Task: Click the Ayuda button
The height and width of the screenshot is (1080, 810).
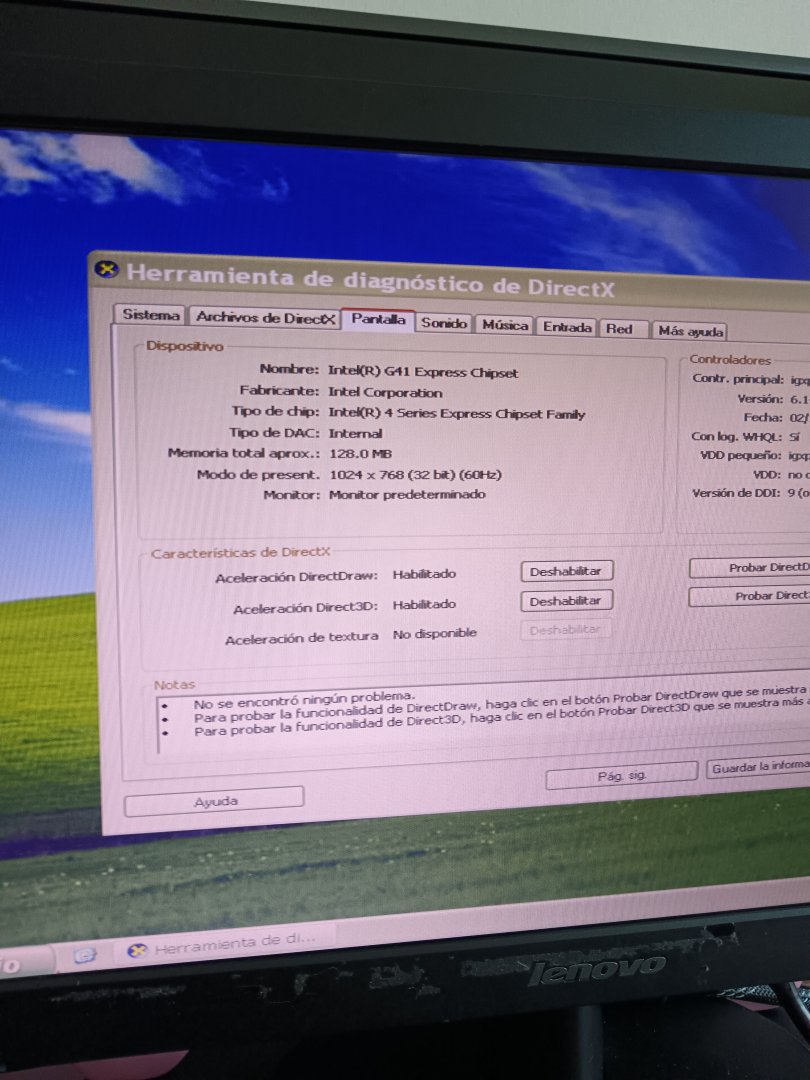Action: click(x=214, y=801)
